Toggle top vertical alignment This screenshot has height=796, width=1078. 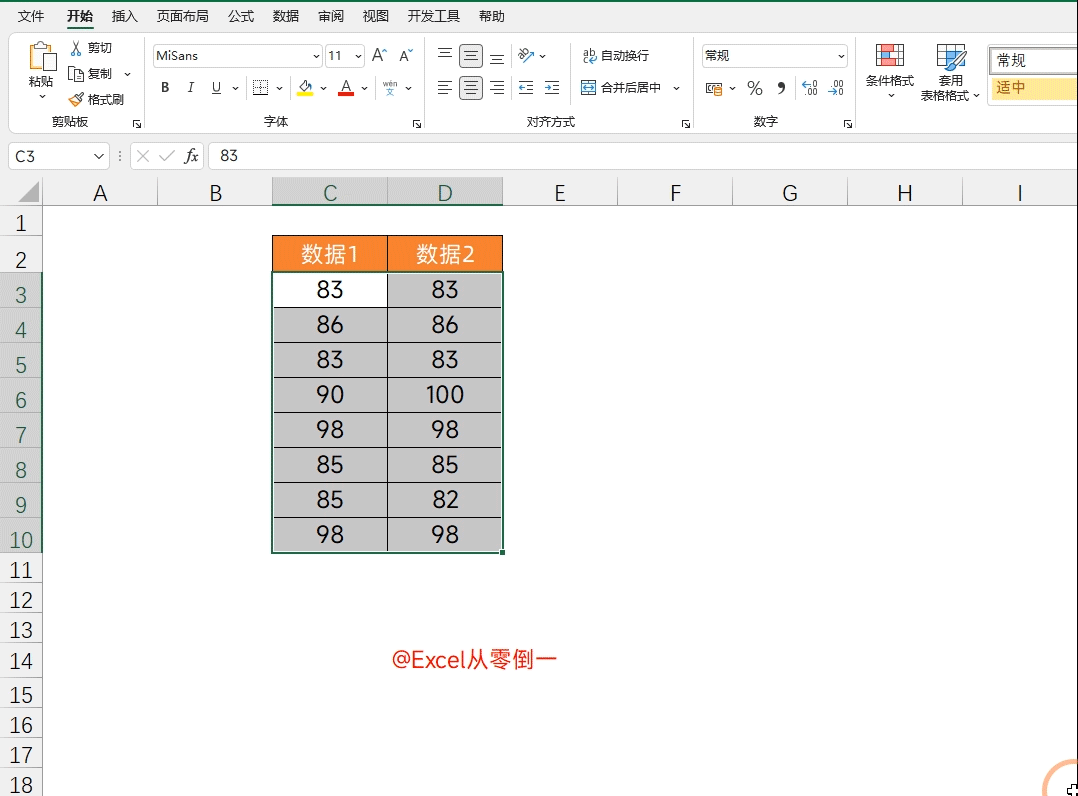[445, 56]
